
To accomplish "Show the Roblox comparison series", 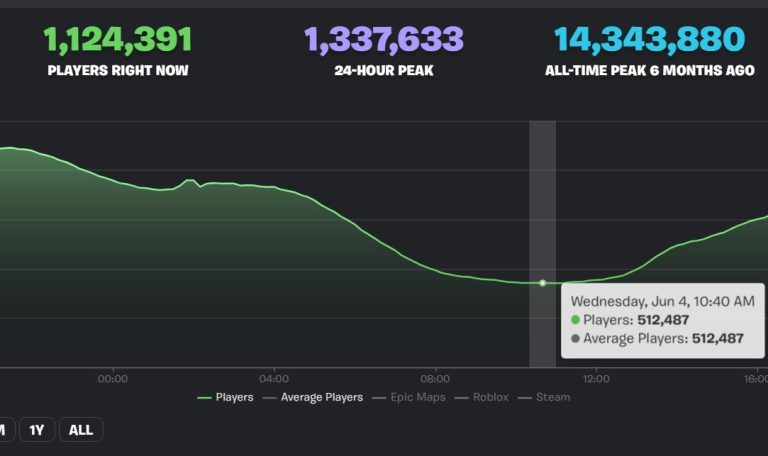I will coord(482,397).
